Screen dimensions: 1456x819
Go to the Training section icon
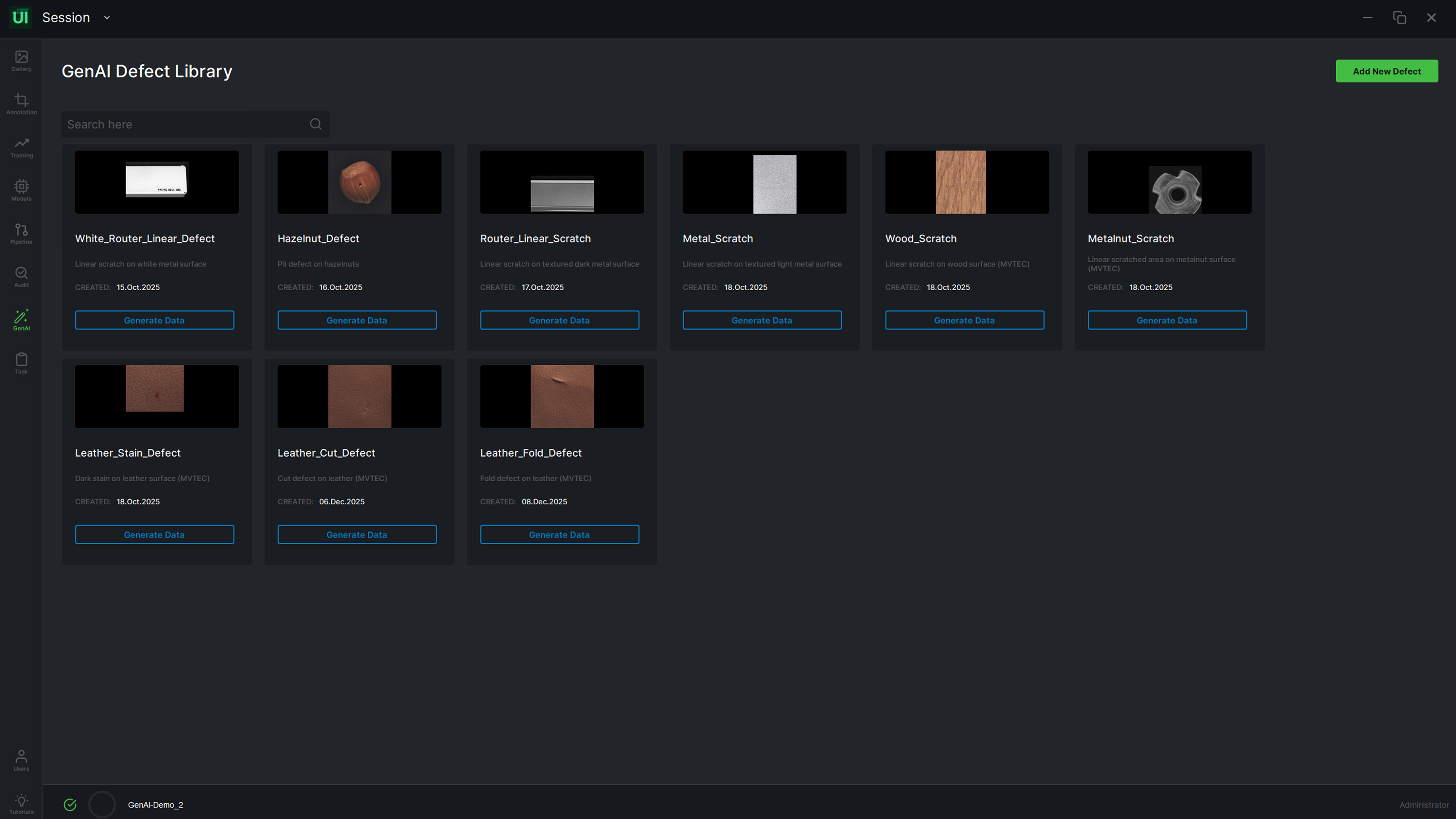click(x=22, y=144)
